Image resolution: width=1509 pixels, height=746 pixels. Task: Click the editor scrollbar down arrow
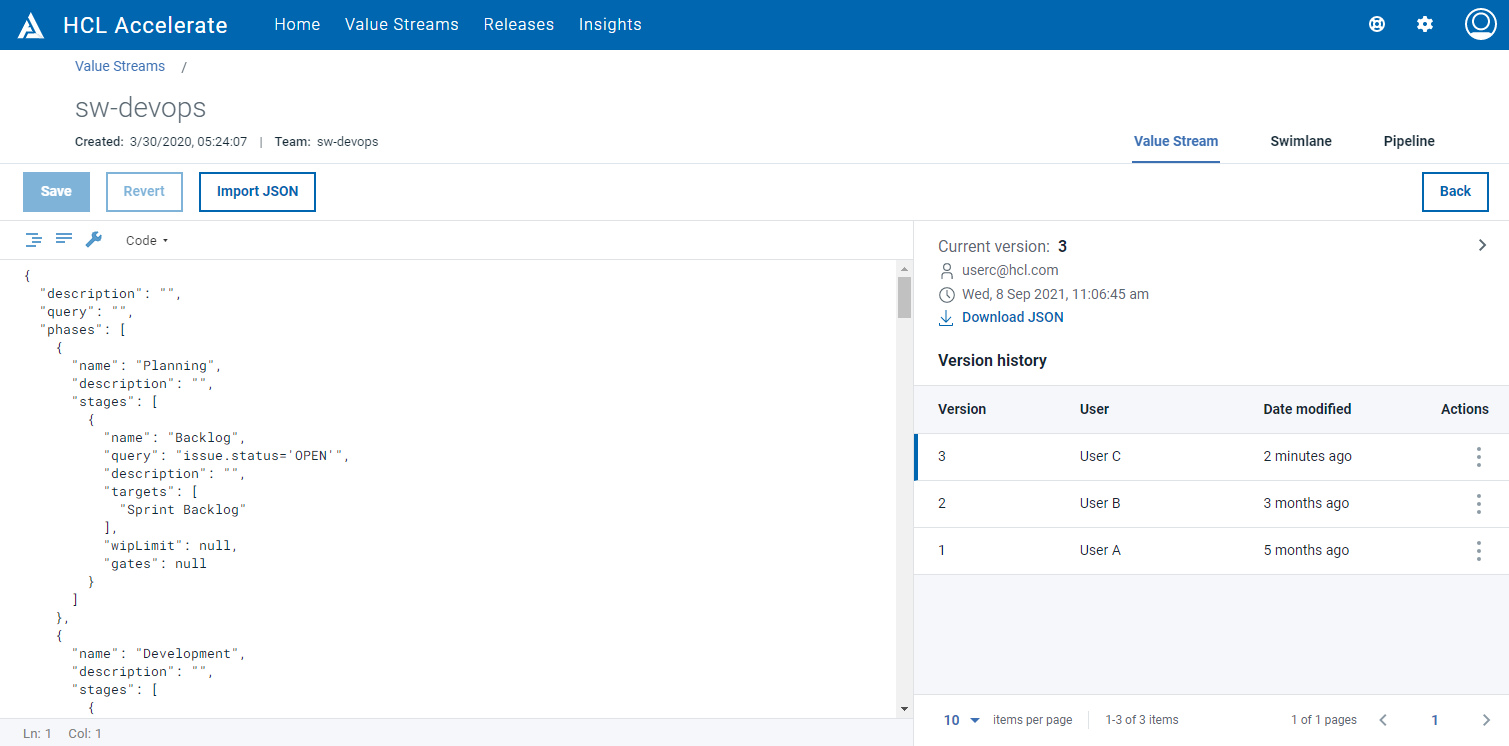904,709
